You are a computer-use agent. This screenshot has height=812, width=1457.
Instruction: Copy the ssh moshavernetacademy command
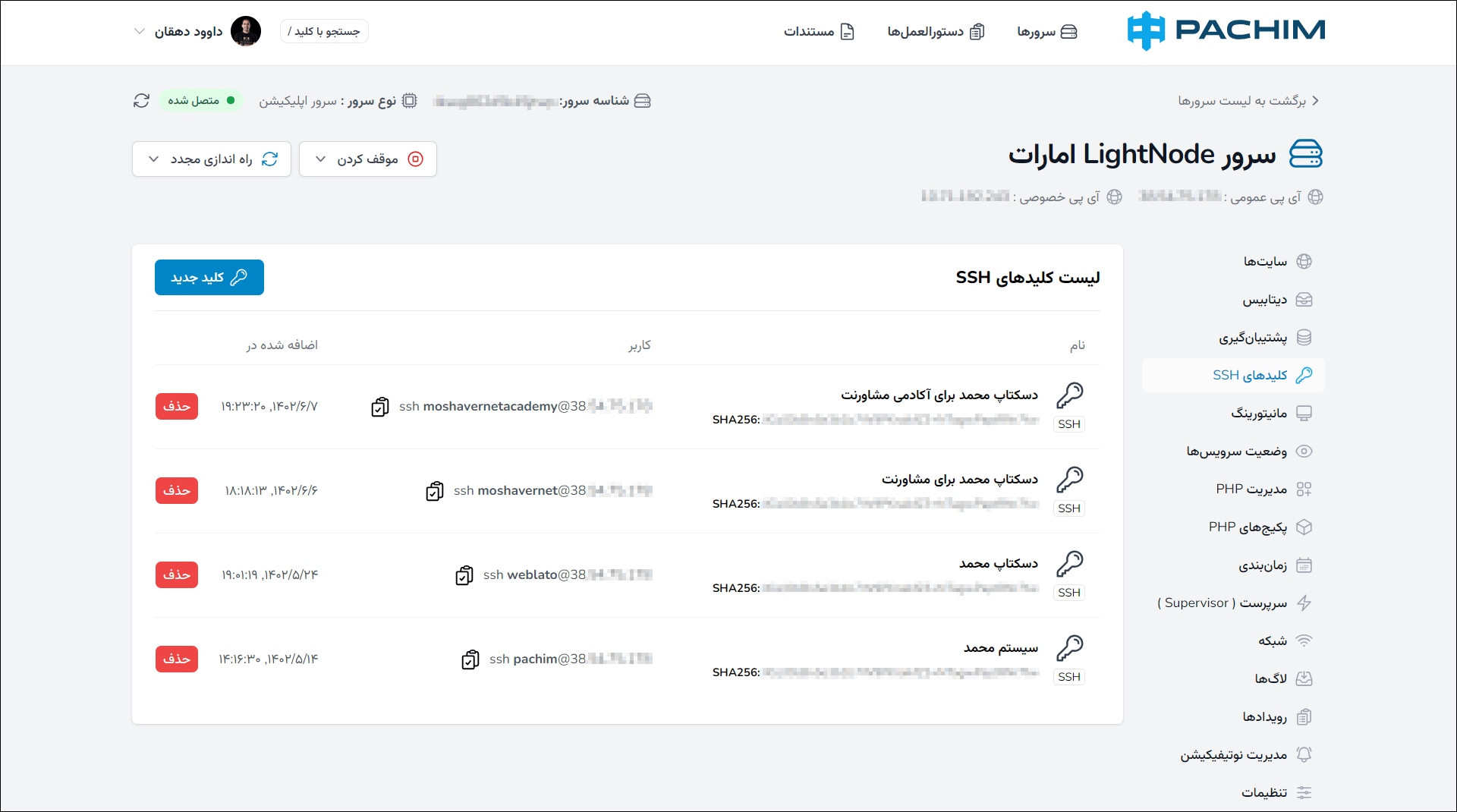(380, 408)
